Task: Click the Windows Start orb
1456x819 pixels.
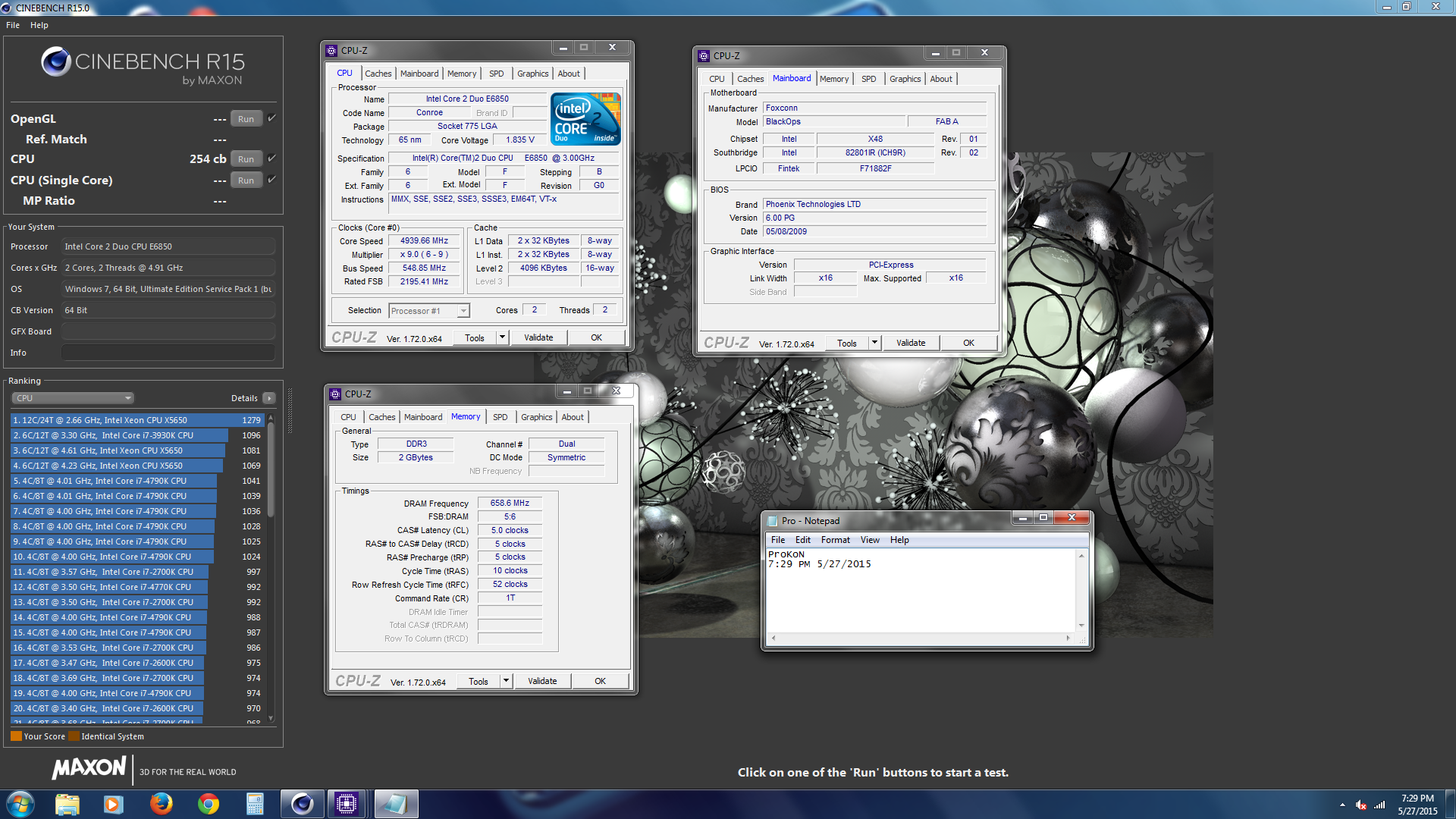Action: click(20, 804)
